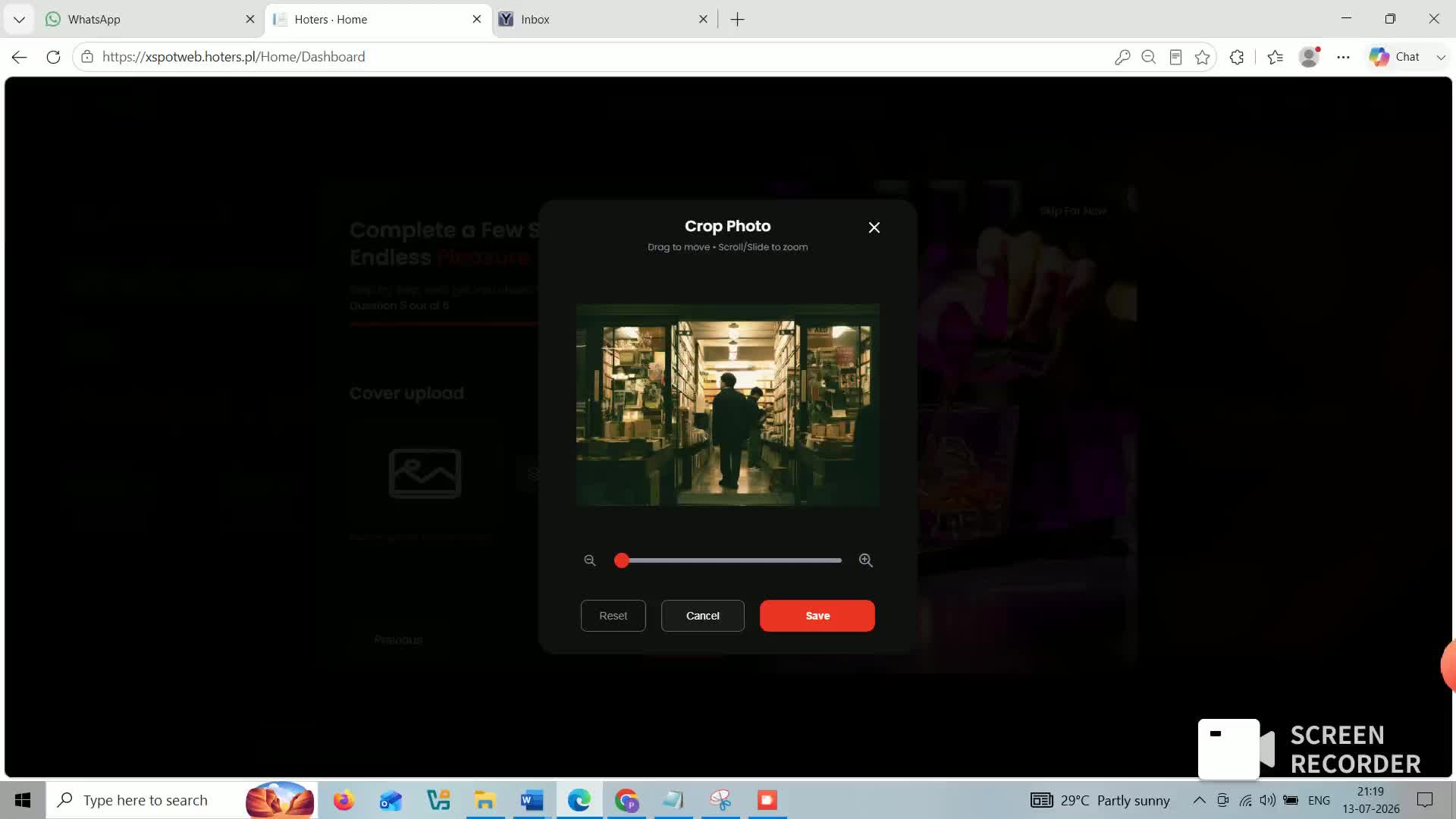Close the WhatsApp tab

pyautogui.click(x=250, y=20)
